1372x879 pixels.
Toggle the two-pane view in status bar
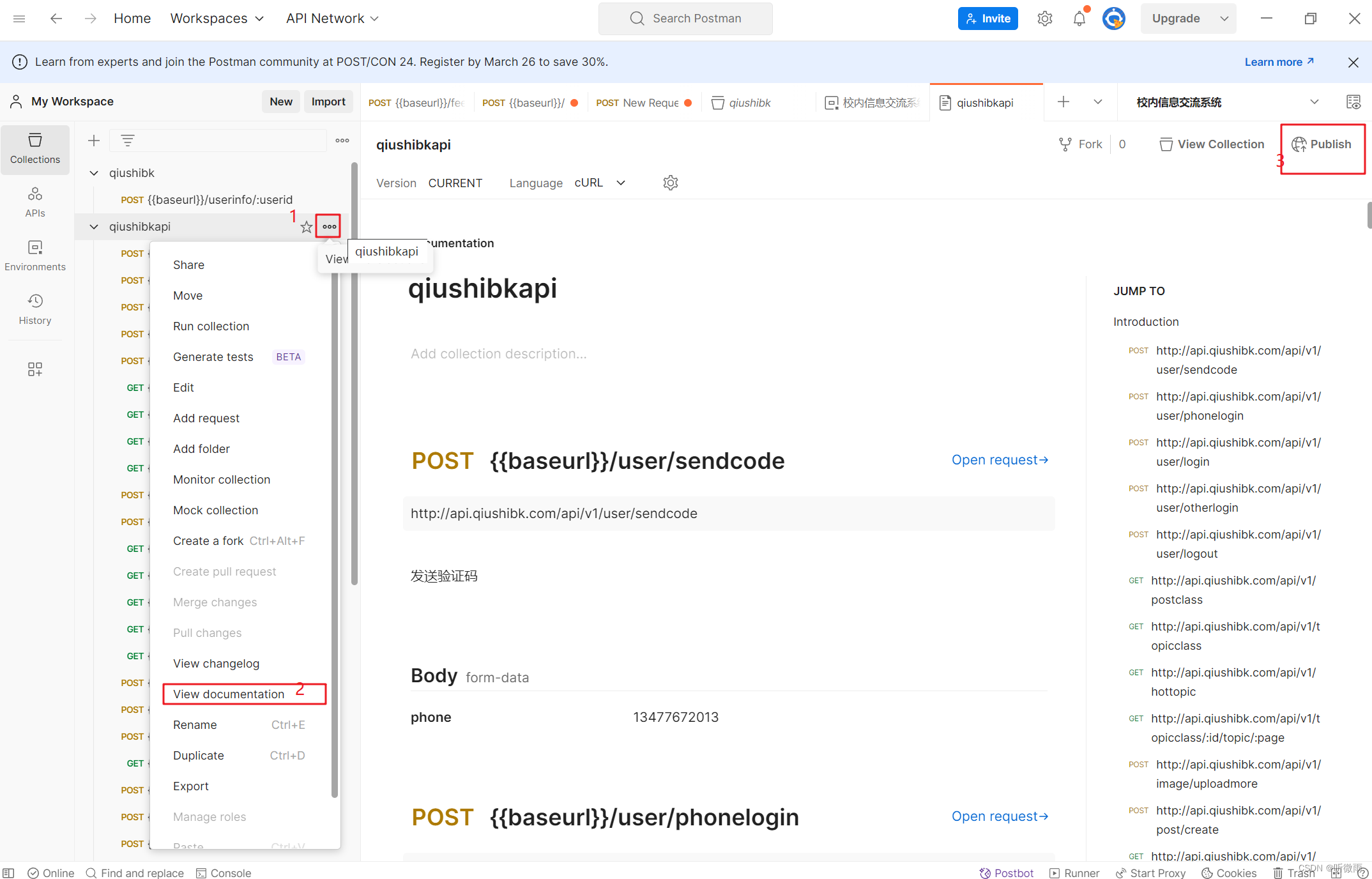(x=8, y=873)
